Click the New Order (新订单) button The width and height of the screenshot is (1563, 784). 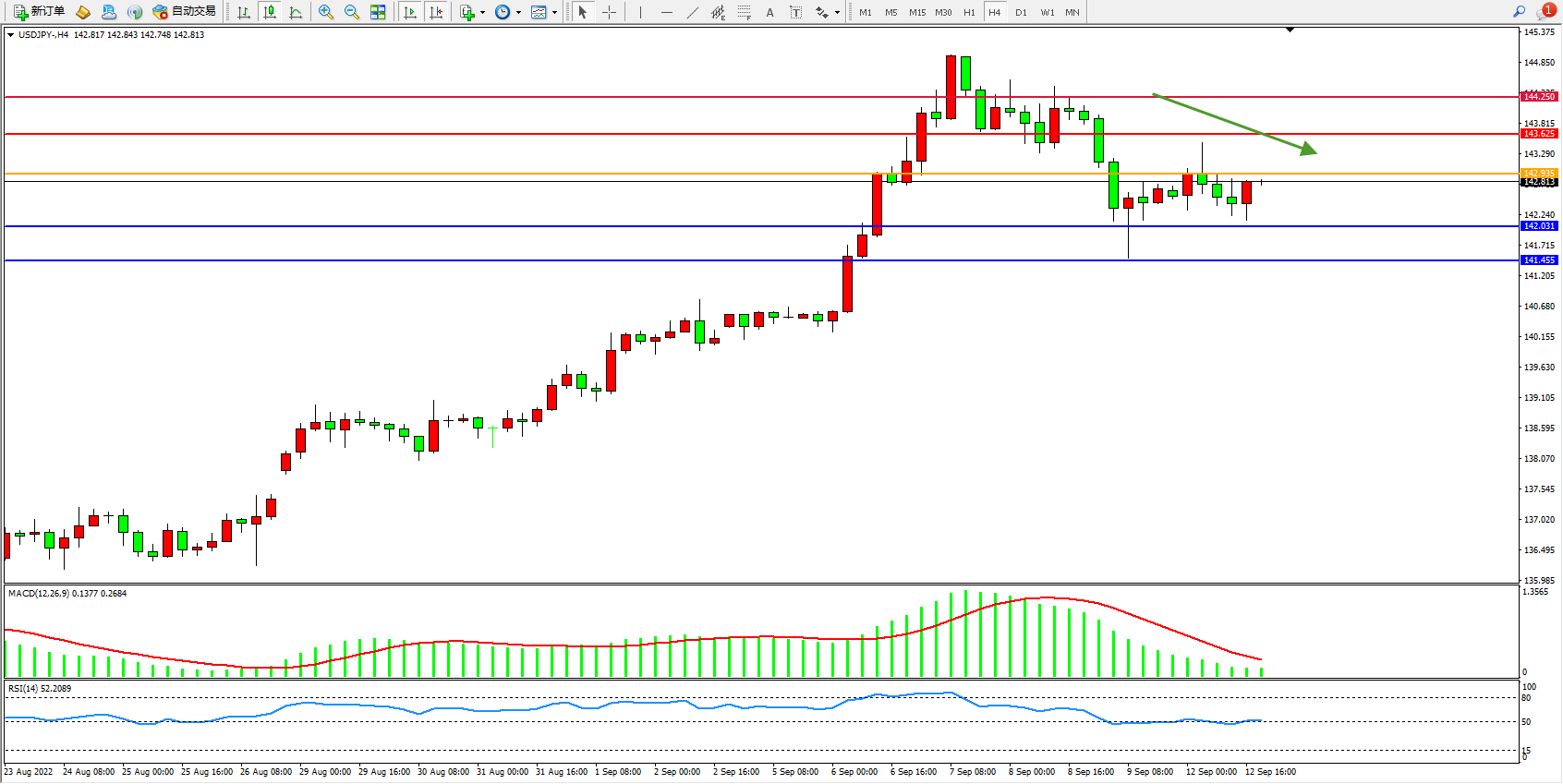(x=39, y=12)
